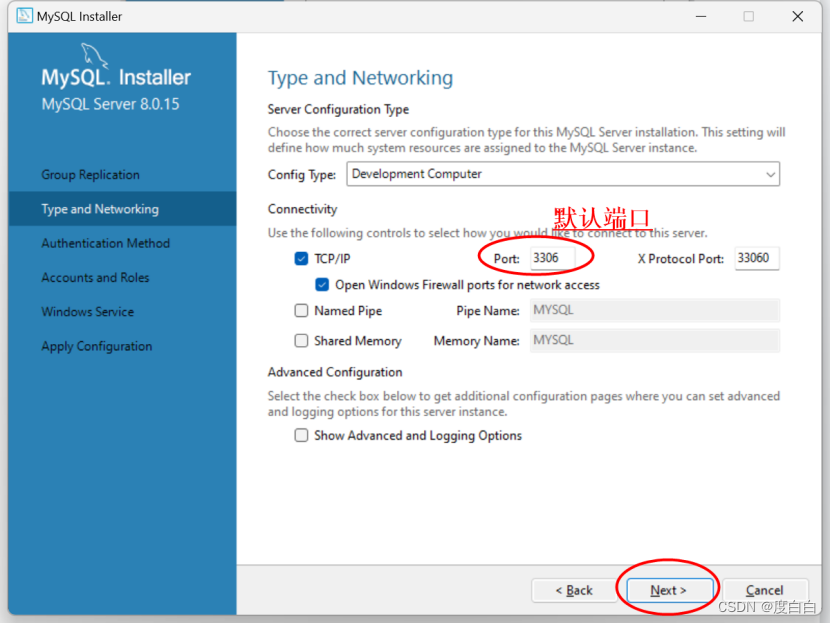Viewport: 831px width, 623px height.
Task: Click the Pipe Name field
Action: pos(655,310)
